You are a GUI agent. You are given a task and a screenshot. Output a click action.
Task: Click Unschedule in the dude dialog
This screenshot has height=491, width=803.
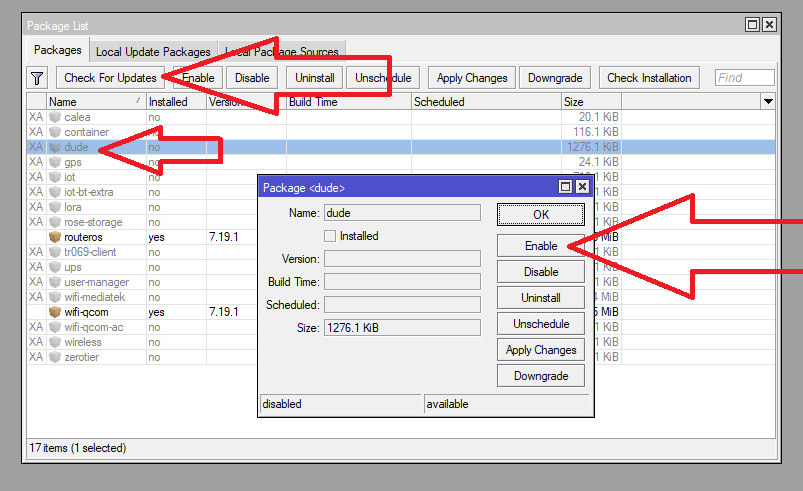pos(541,324)
